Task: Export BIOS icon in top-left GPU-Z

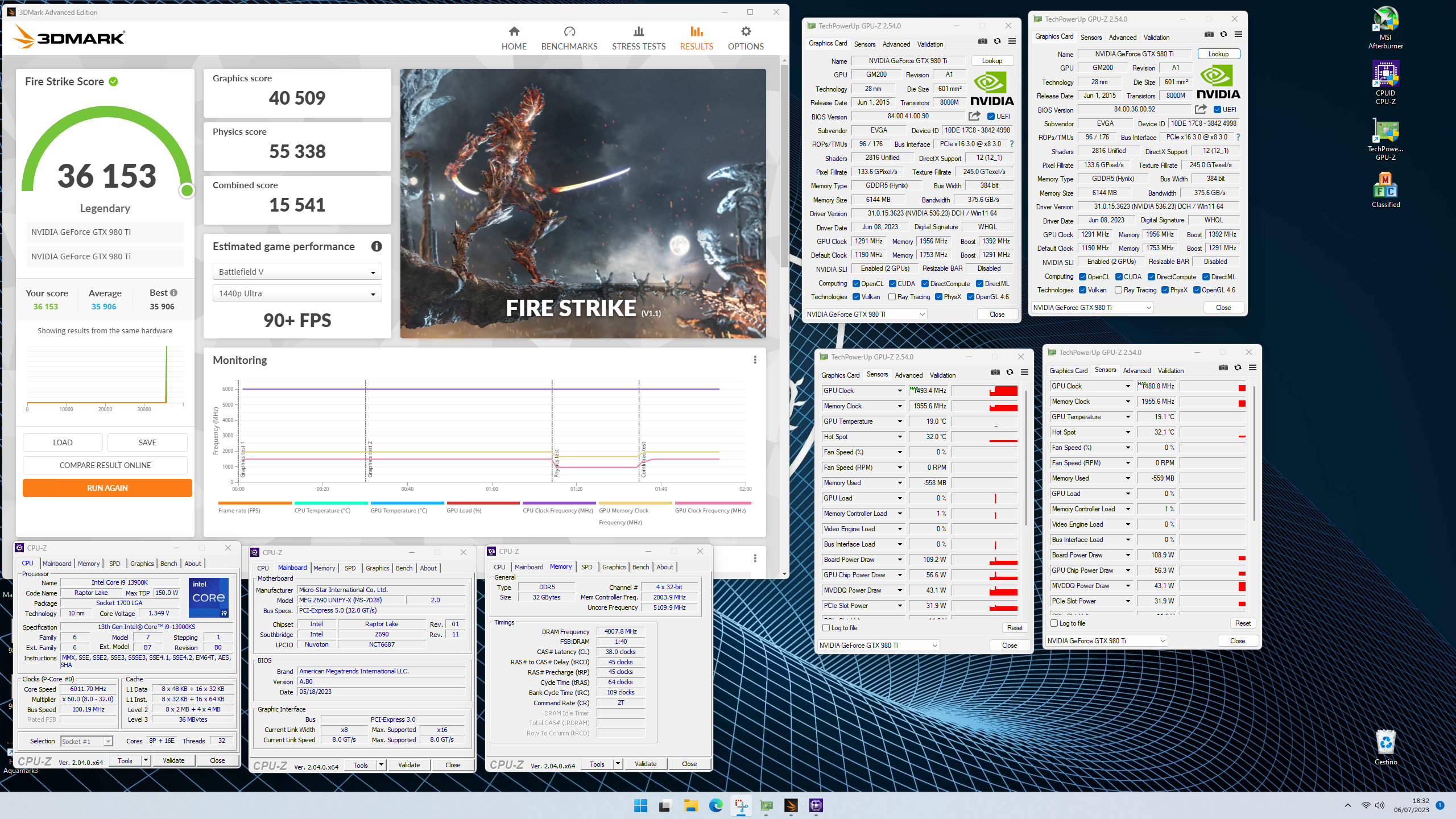Action: 974,116
